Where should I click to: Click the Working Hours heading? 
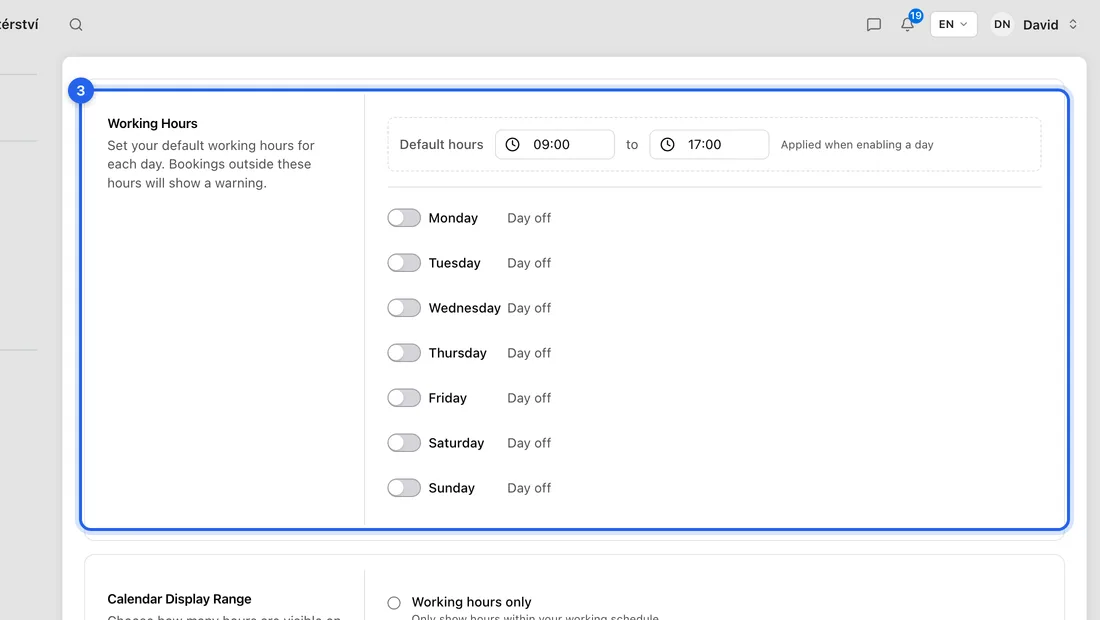[x=152, y=123]
